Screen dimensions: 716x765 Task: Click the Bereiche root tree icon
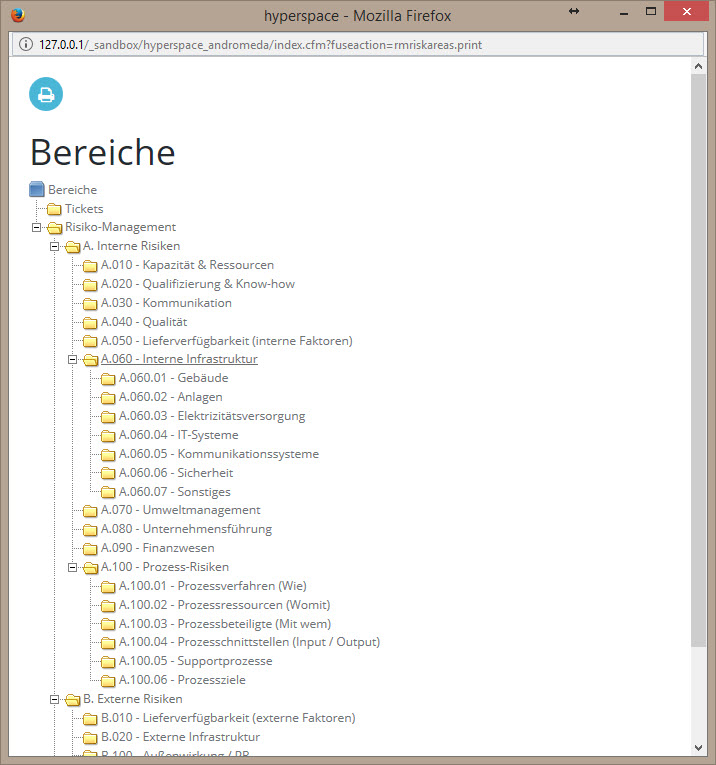(x=37, y=190)
